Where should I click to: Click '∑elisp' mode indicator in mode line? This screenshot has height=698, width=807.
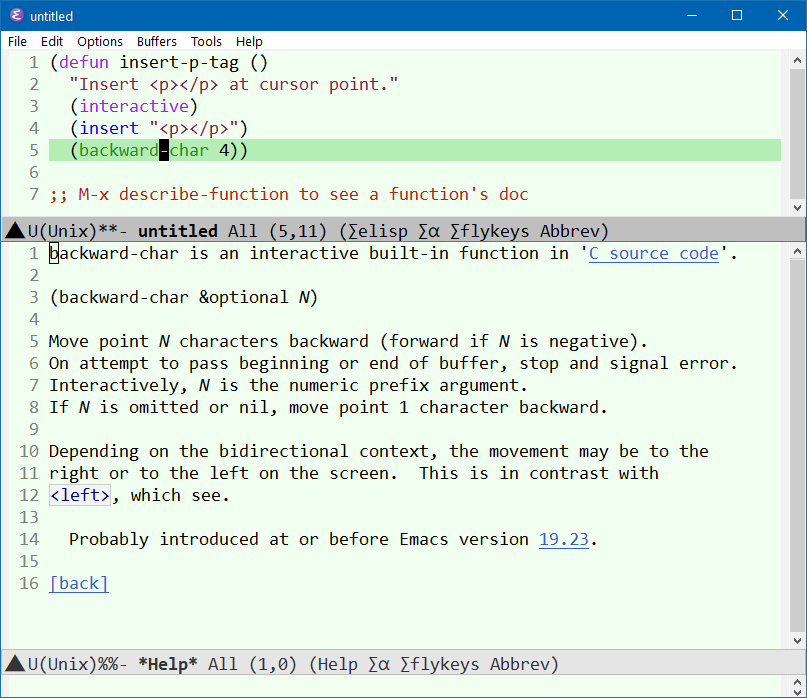[378, 231]
